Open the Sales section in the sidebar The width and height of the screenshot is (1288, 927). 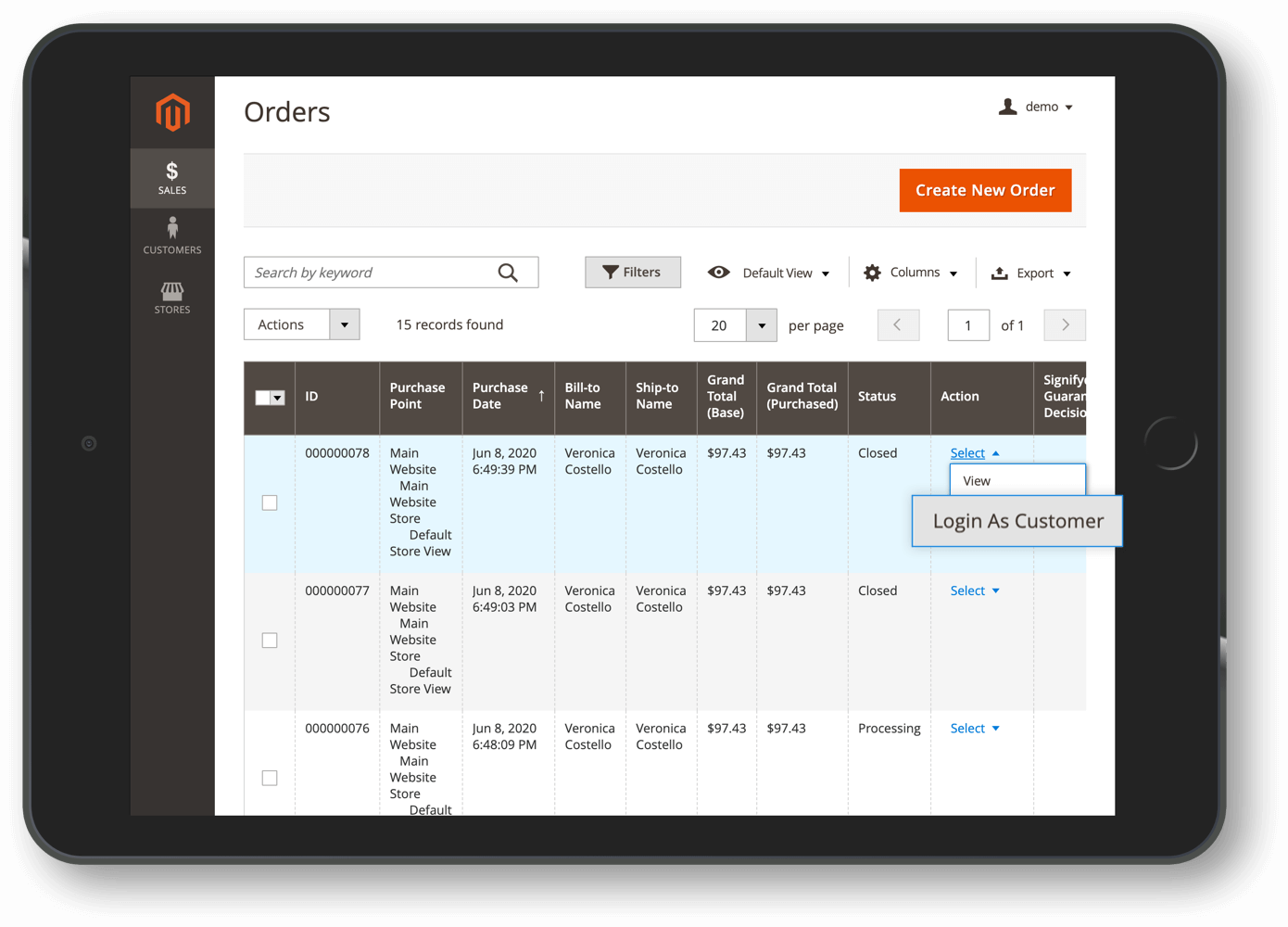172,177
